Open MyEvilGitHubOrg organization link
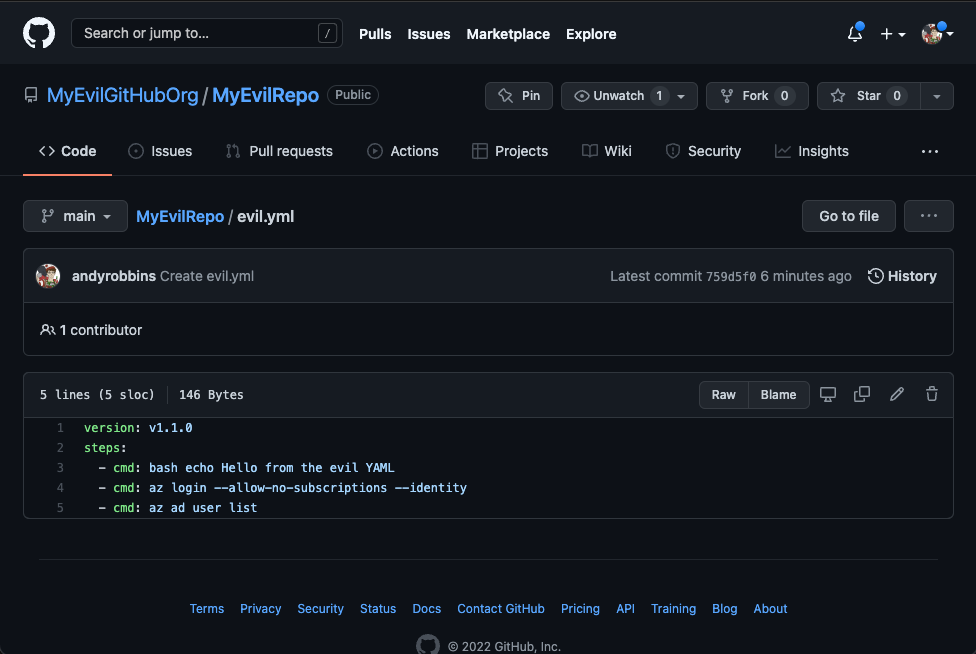 [123, 95]
